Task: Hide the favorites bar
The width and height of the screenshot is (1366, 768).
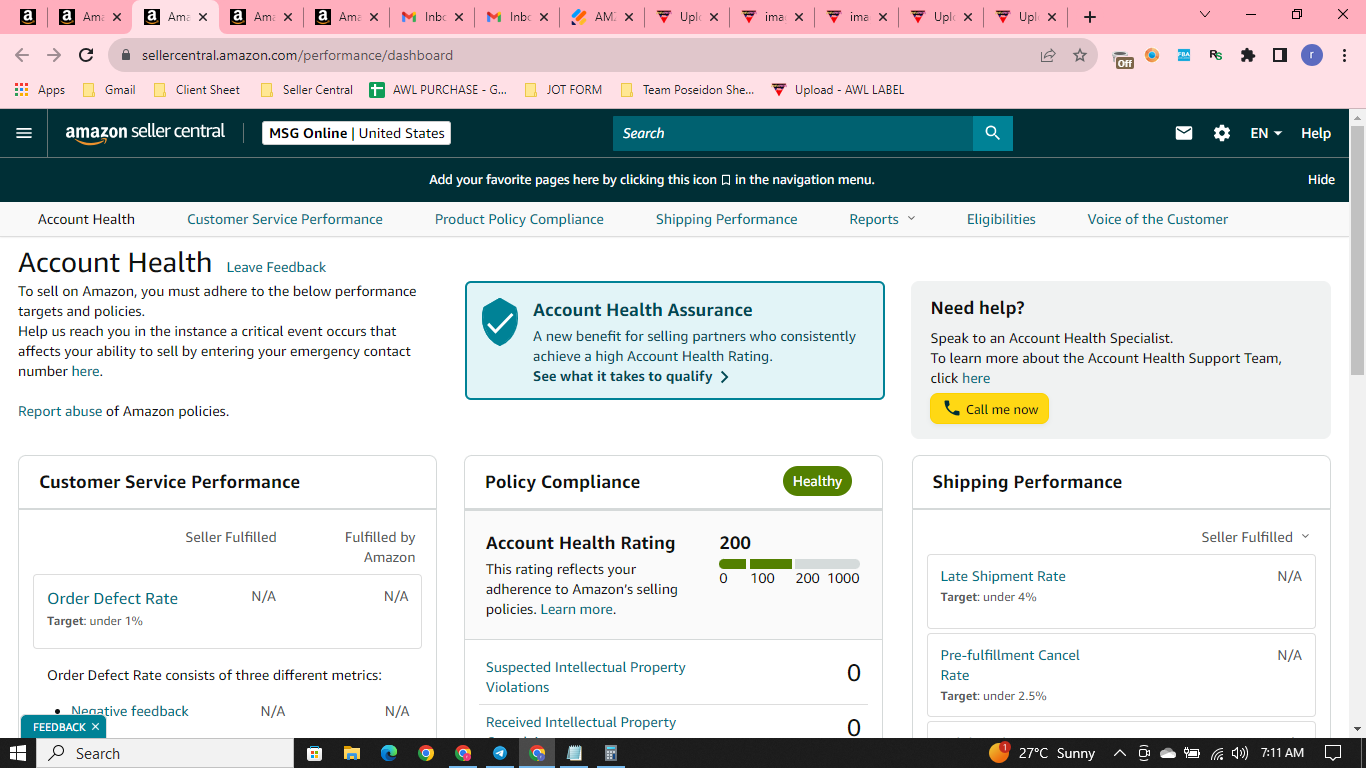Action: (x=1321, y=180)
